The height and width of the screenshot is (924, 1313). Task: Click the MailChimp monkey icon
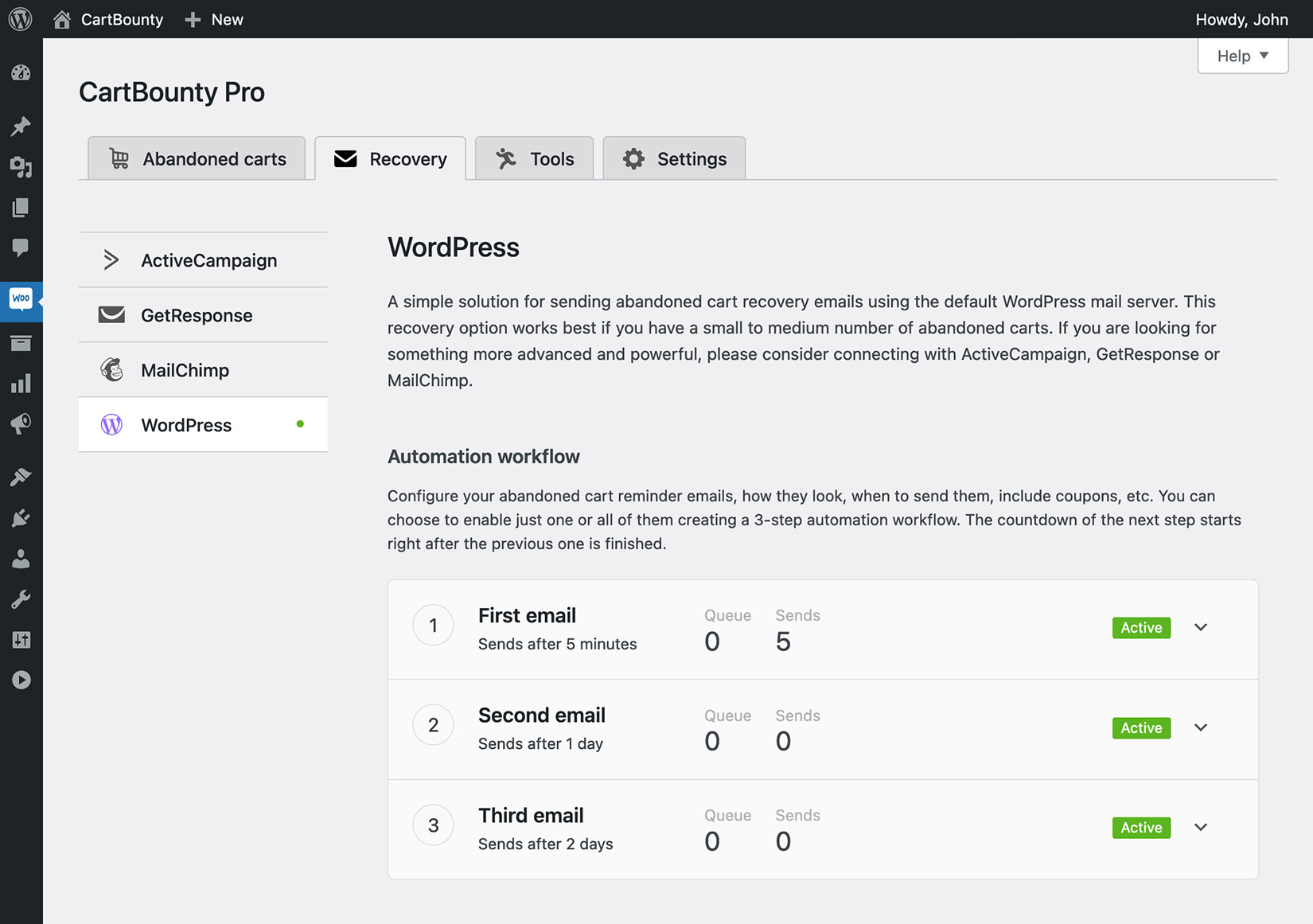pos(111,370)
